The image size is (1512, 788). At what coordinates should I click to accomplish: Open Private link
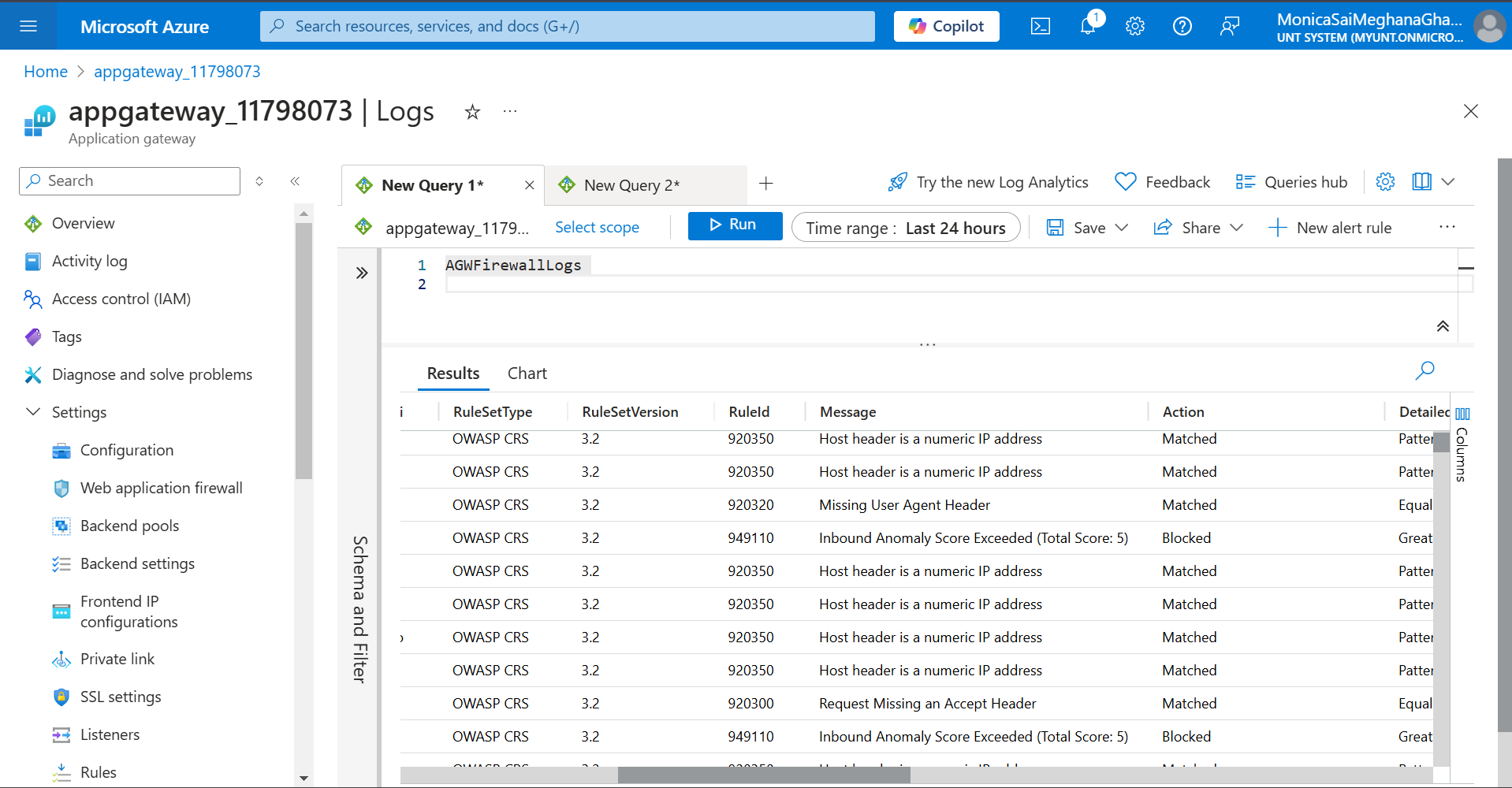tap(117, 660)
